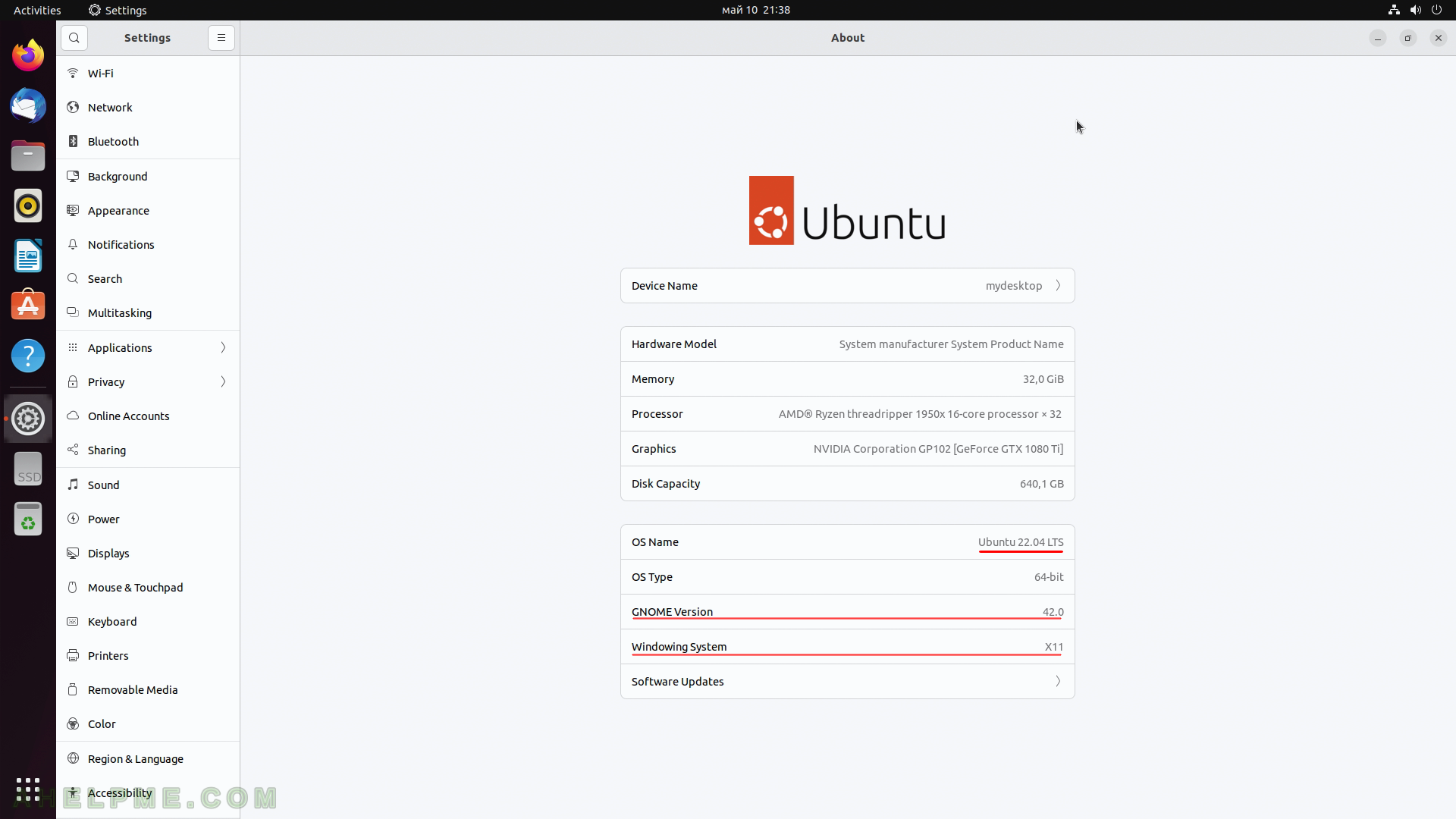
Task: Click the Appearance icon
Action: point(73,210)
